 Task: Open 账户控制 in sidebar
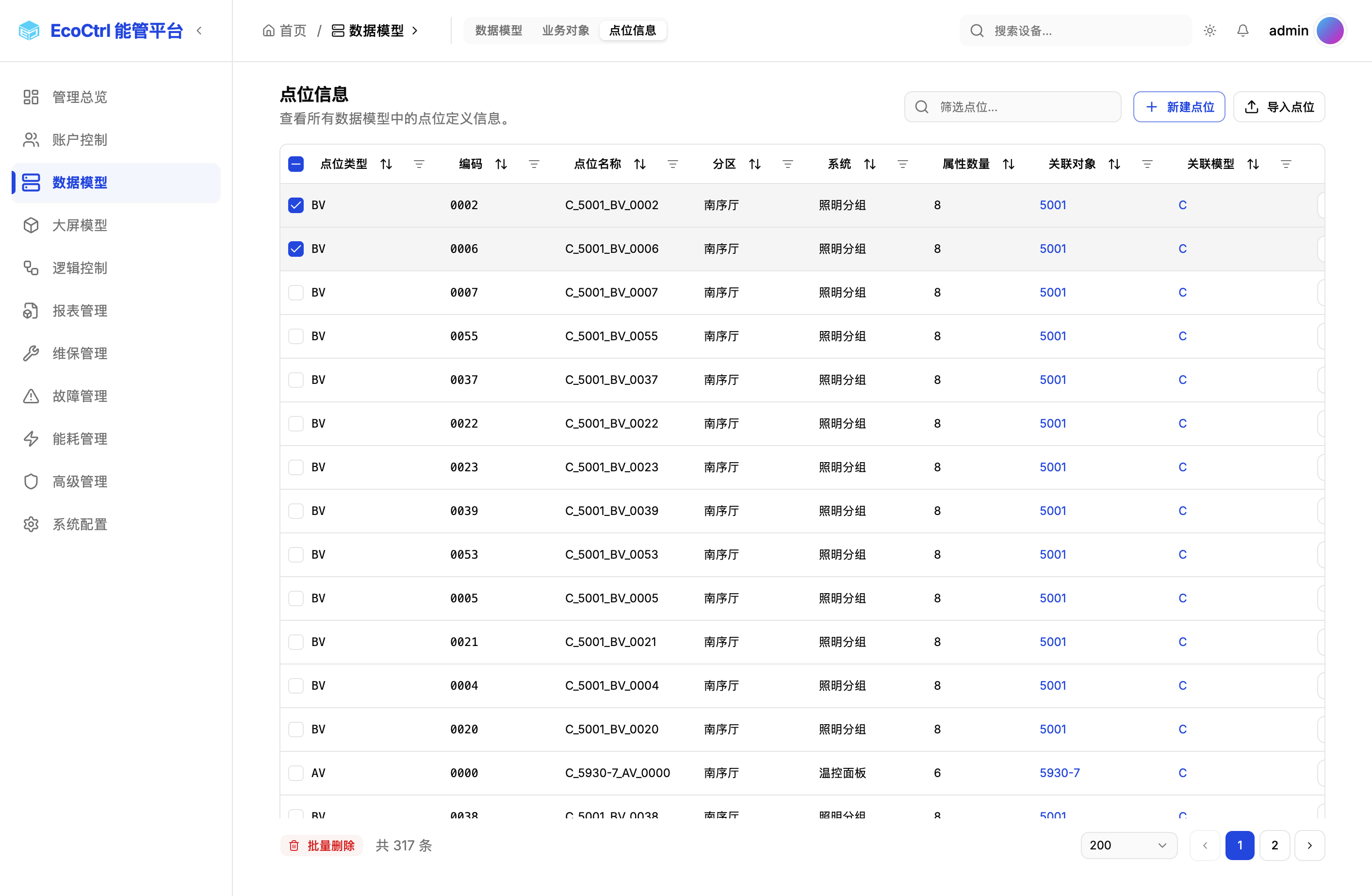click(x=115, y=139)
